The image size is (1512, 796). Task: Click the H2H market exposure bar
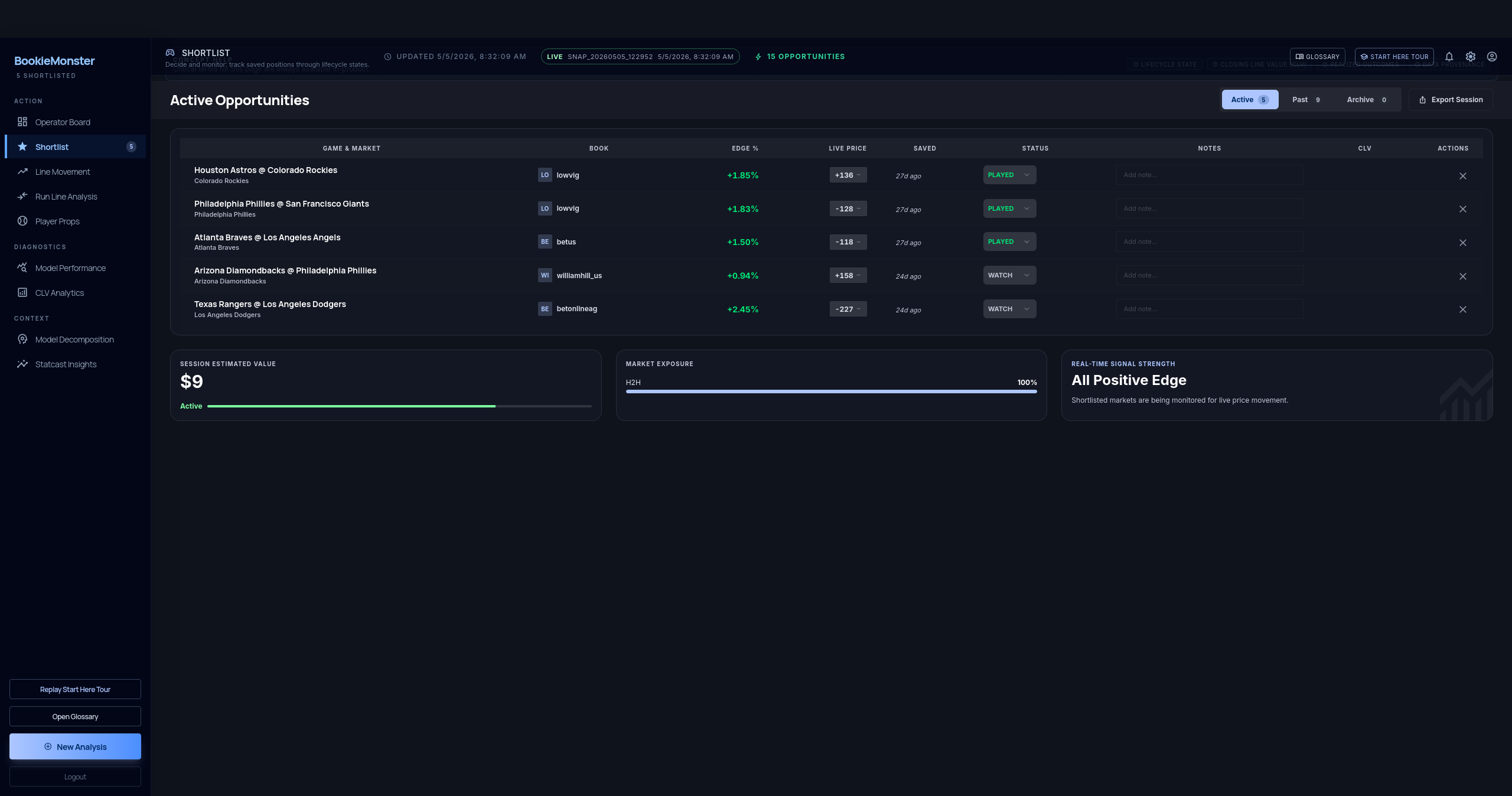click(832, 391)
